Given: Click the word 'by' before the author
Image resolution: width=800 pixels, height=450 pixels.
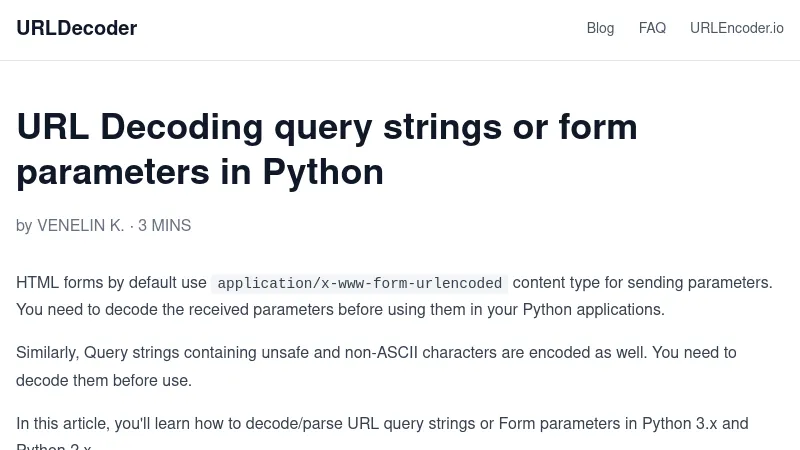Looking at the screenshot, I should tap(24, 226).
